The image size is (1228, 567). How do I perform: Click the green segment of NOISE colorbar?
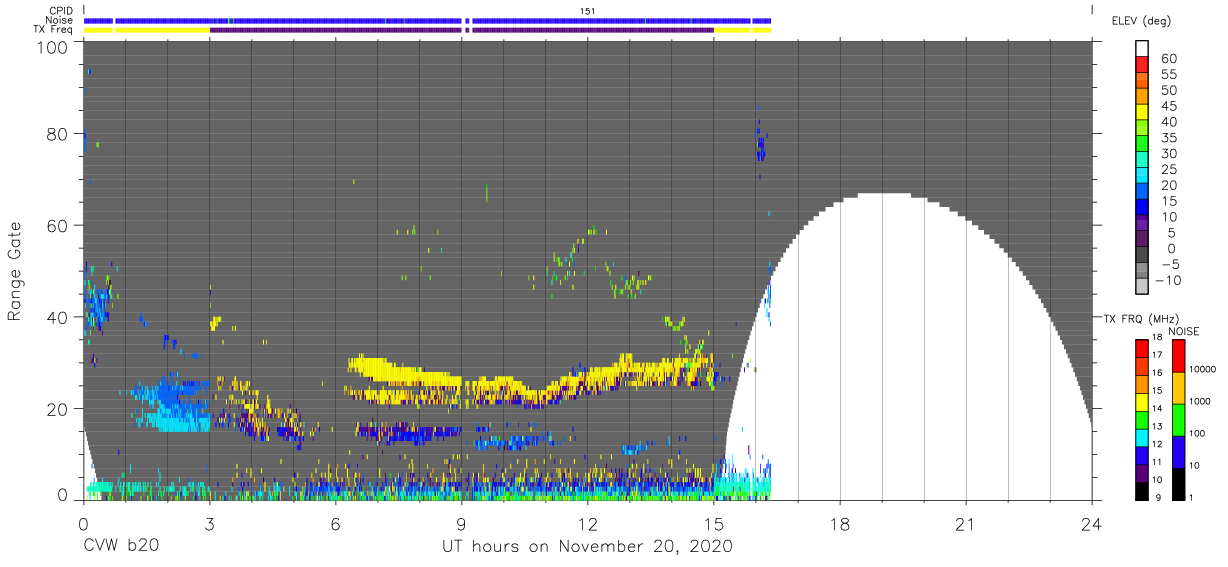(x=1178, y=420)
